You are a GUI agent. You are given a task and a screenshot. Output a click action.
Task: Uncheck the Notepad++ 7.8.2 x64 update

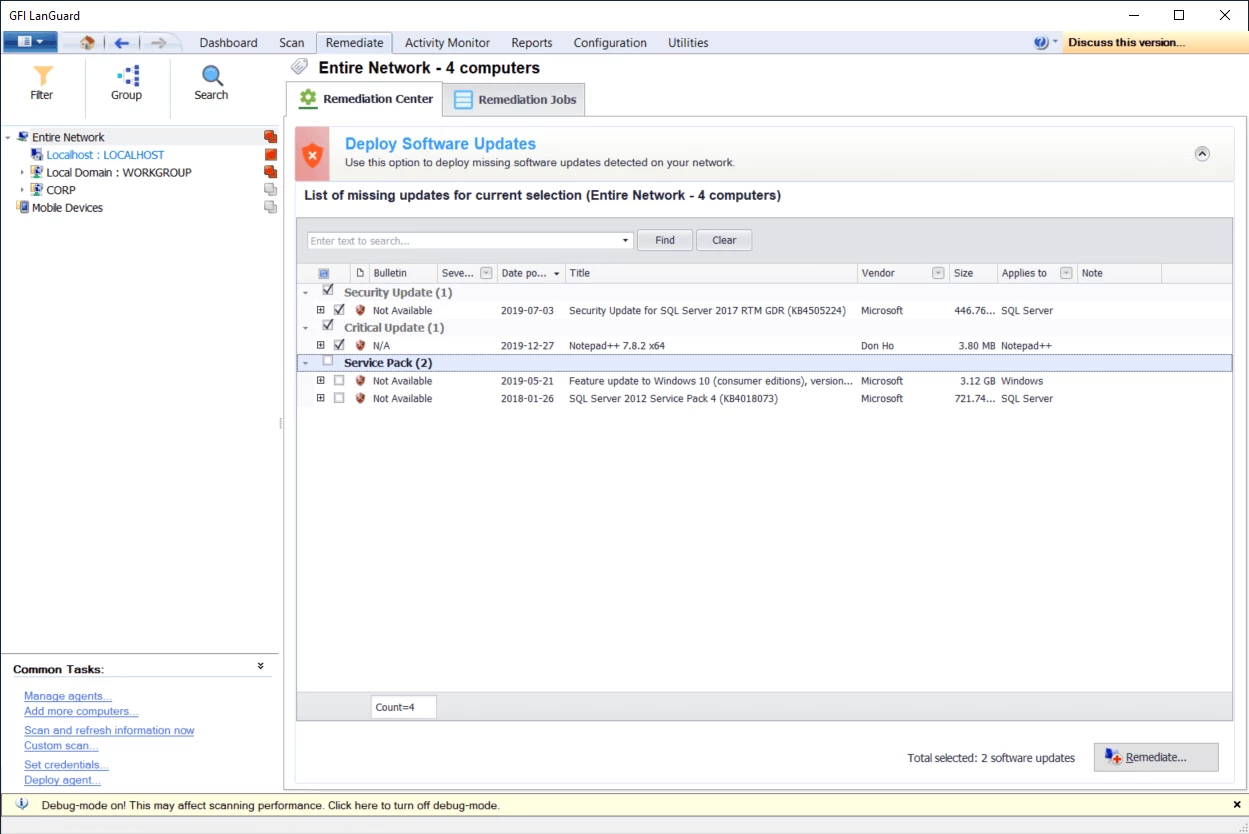(x=340, y=344)
